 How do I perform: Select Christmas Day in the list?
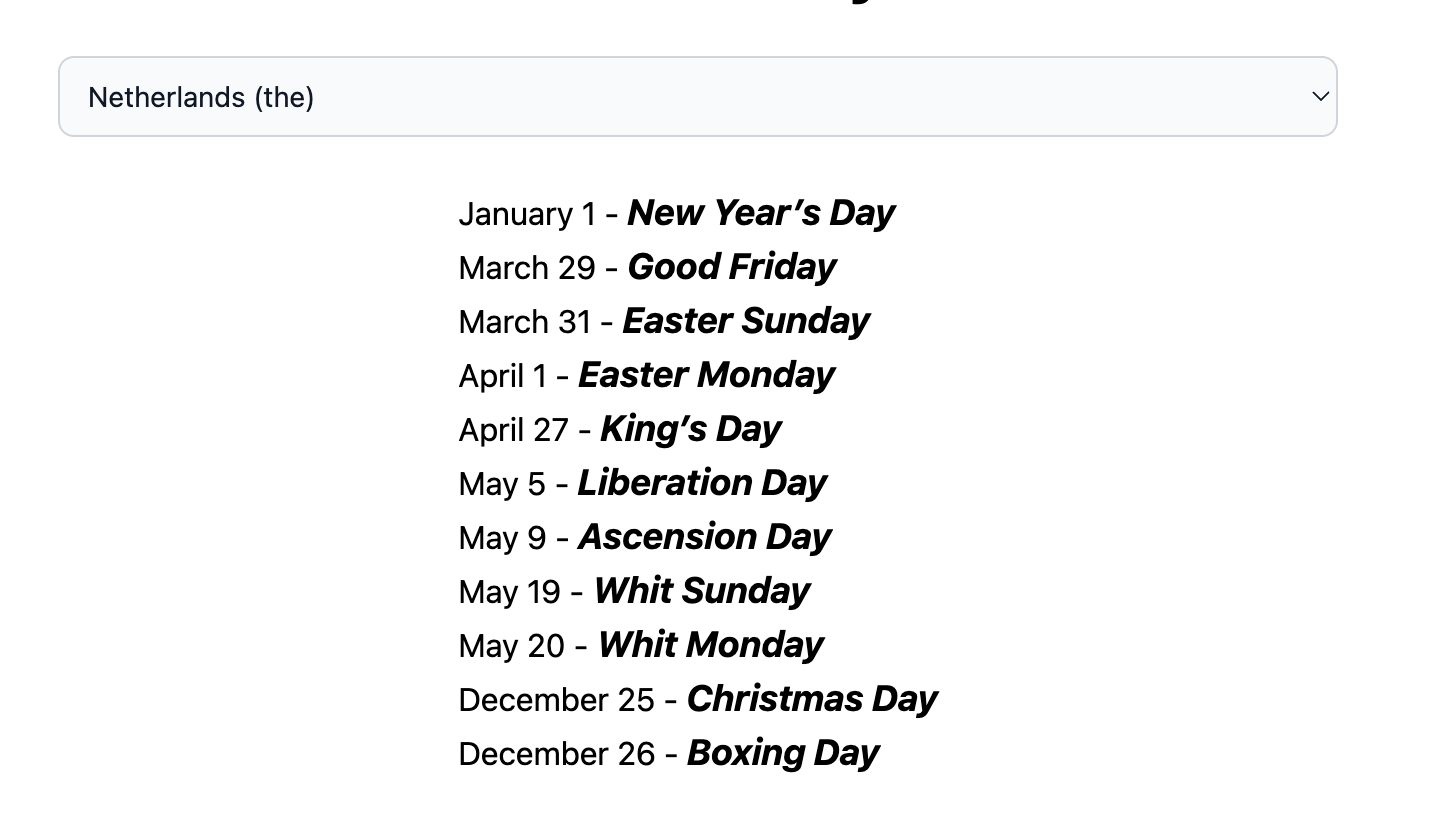click(812, 699)
